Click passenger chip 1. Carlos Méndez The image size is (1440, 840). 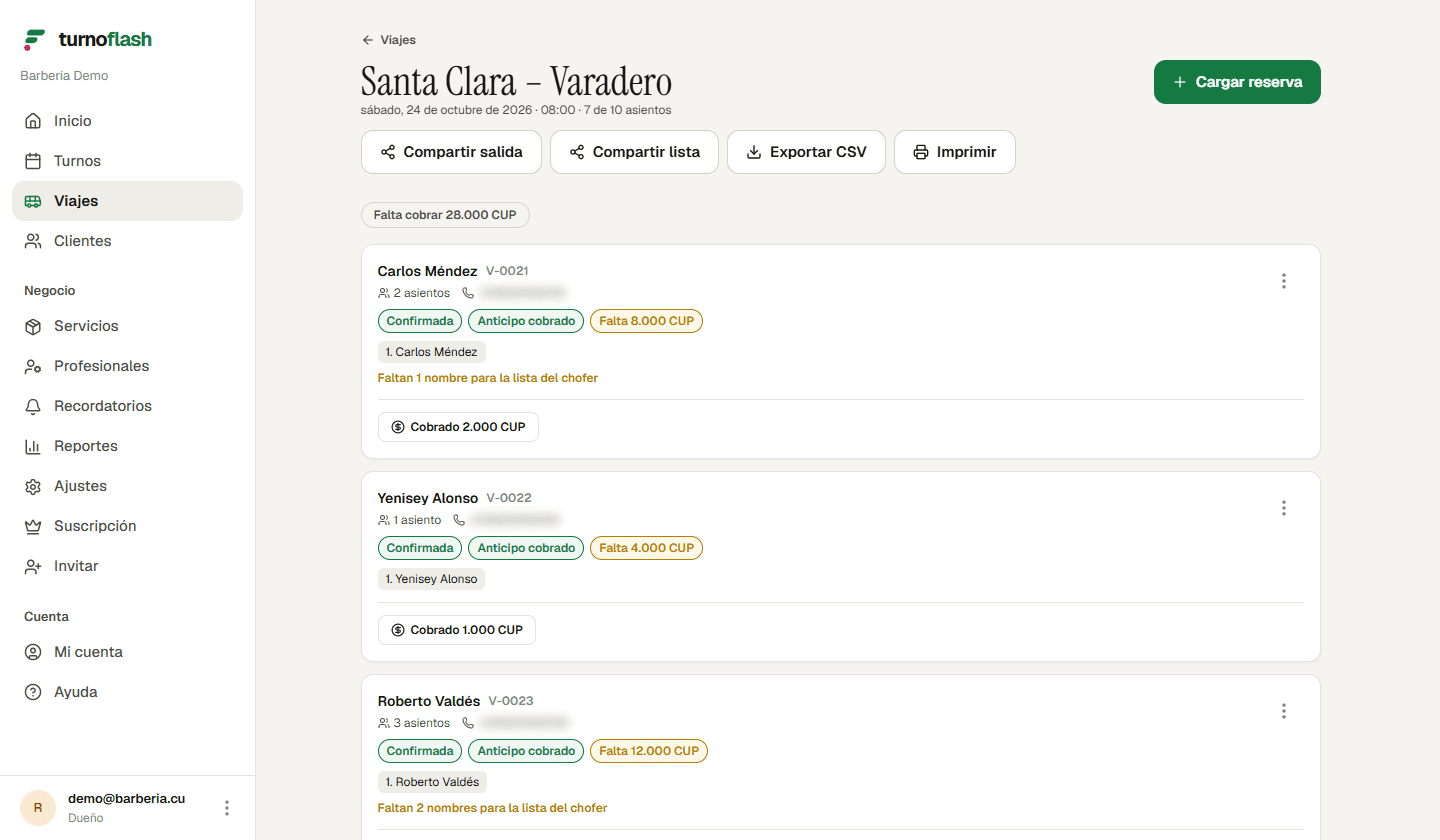(x=432, y=352)
